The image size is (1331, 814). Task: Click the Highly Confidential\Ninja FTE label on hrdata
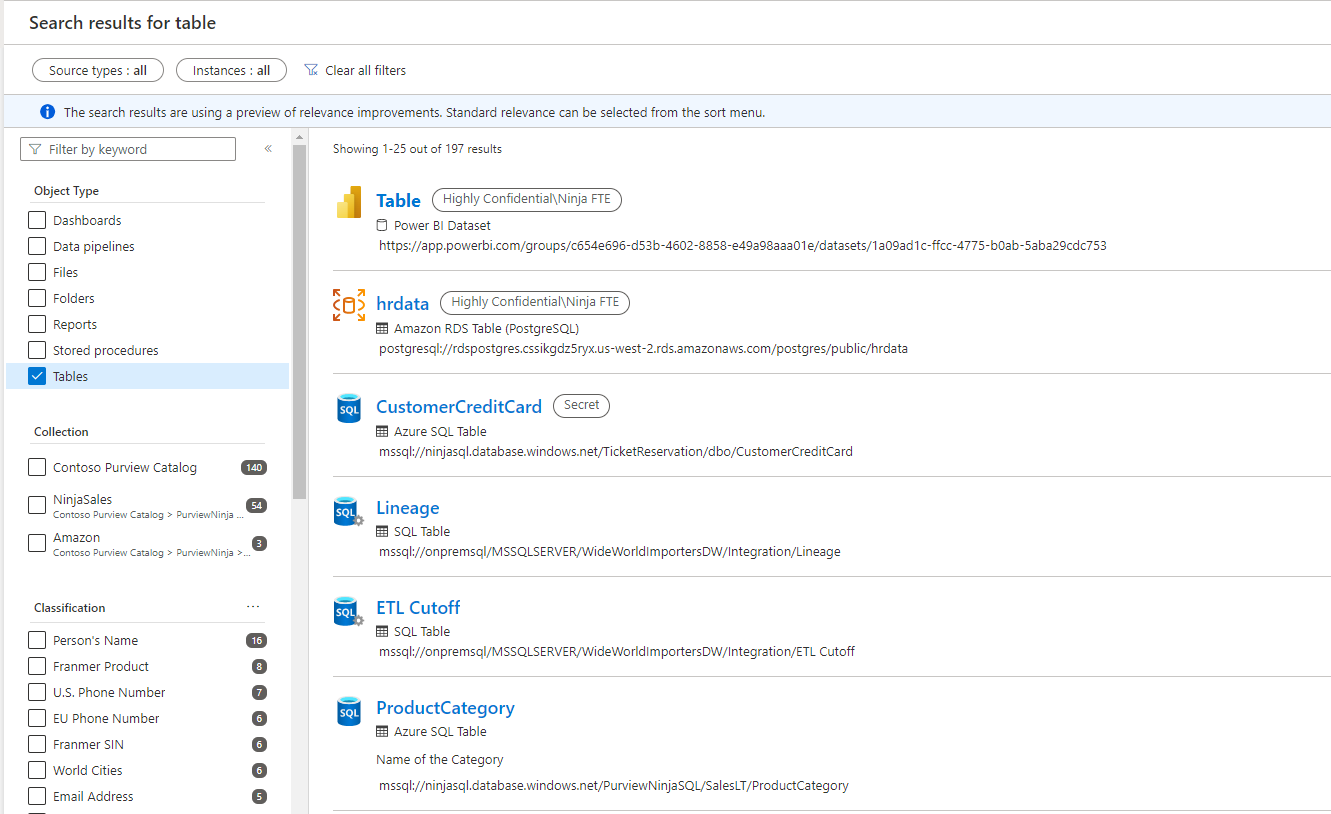point(535,303)
